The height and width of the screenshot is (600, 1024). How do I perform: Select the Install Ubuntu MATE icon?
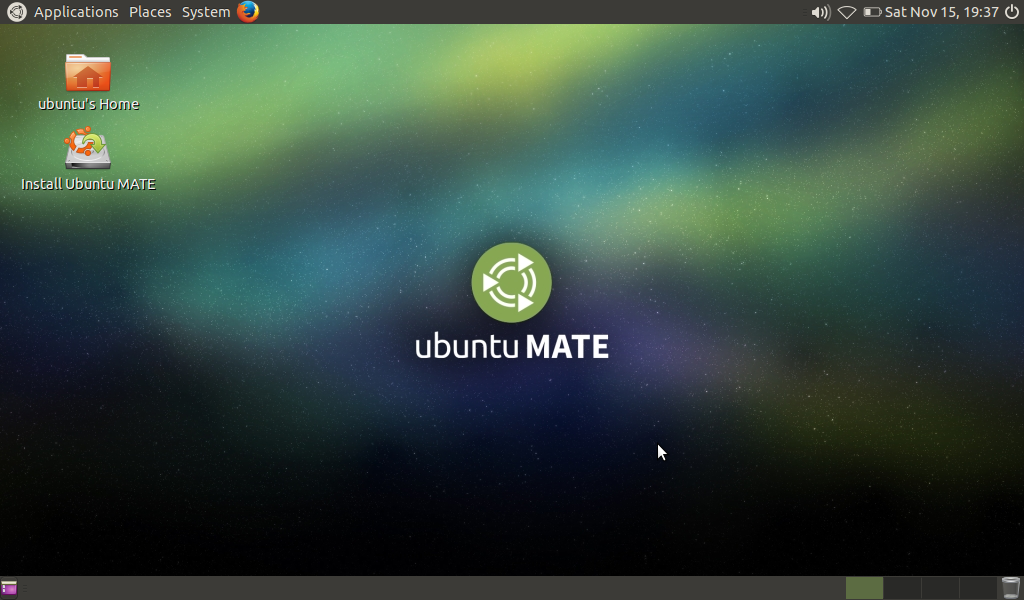pyautogui.click(x=88, y=148)
